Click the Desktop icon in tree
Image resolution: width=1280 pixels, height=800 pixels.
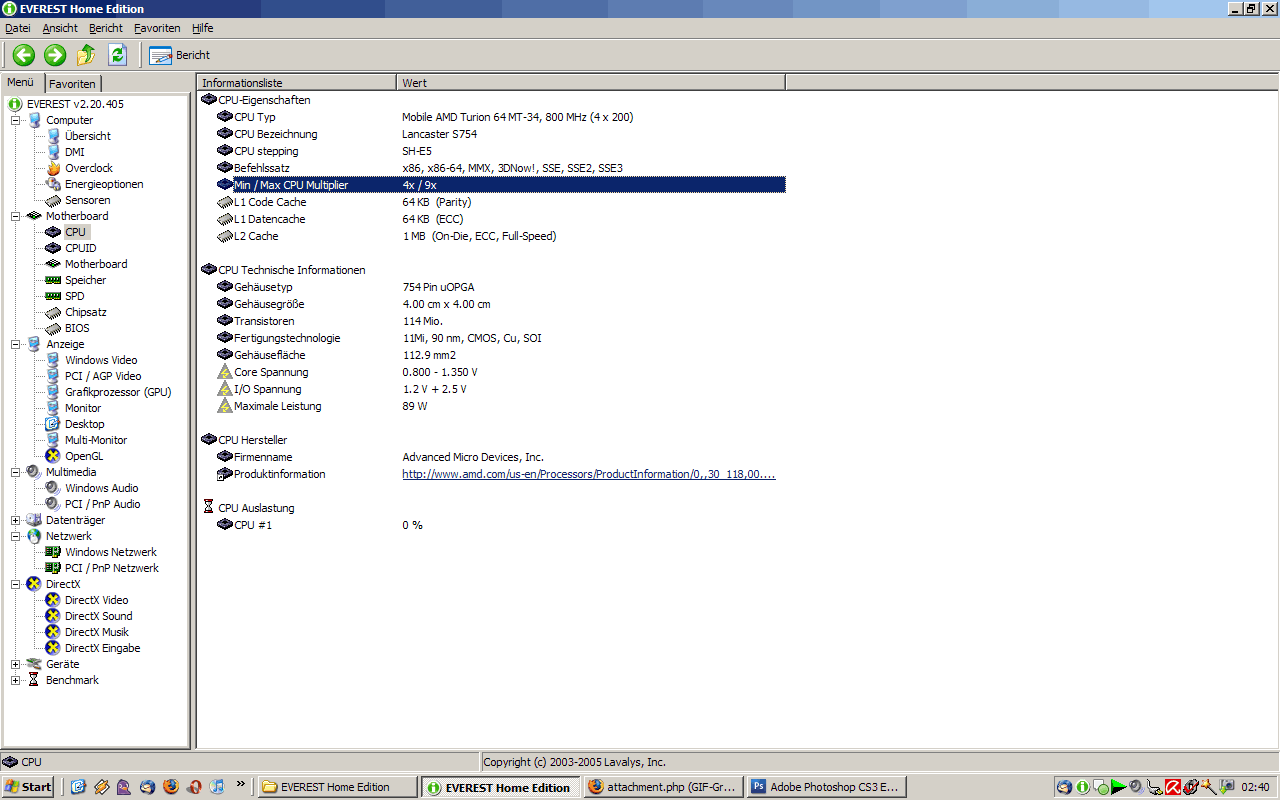(x=53, y=424)
